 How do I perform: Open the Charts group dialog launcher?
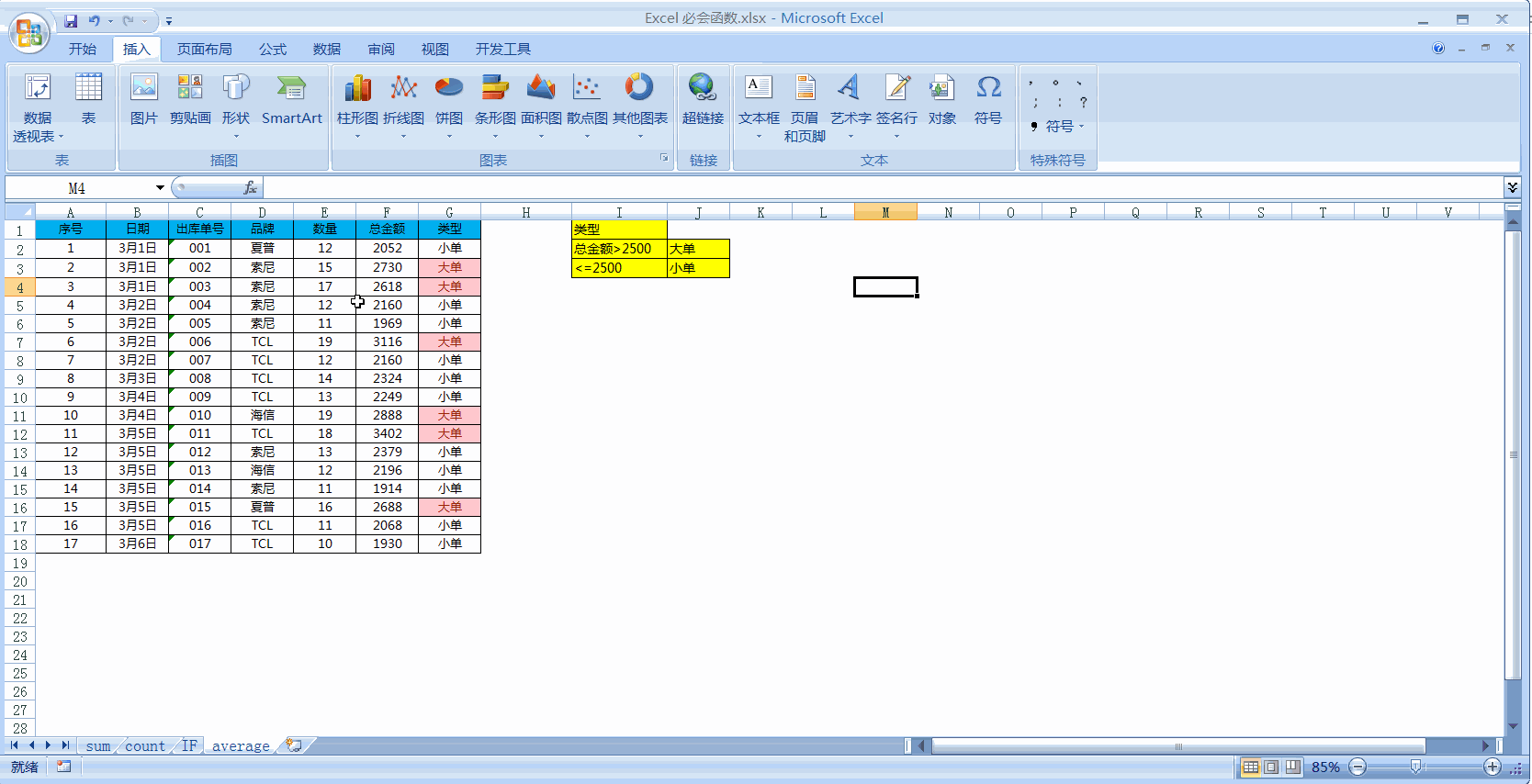664,158
